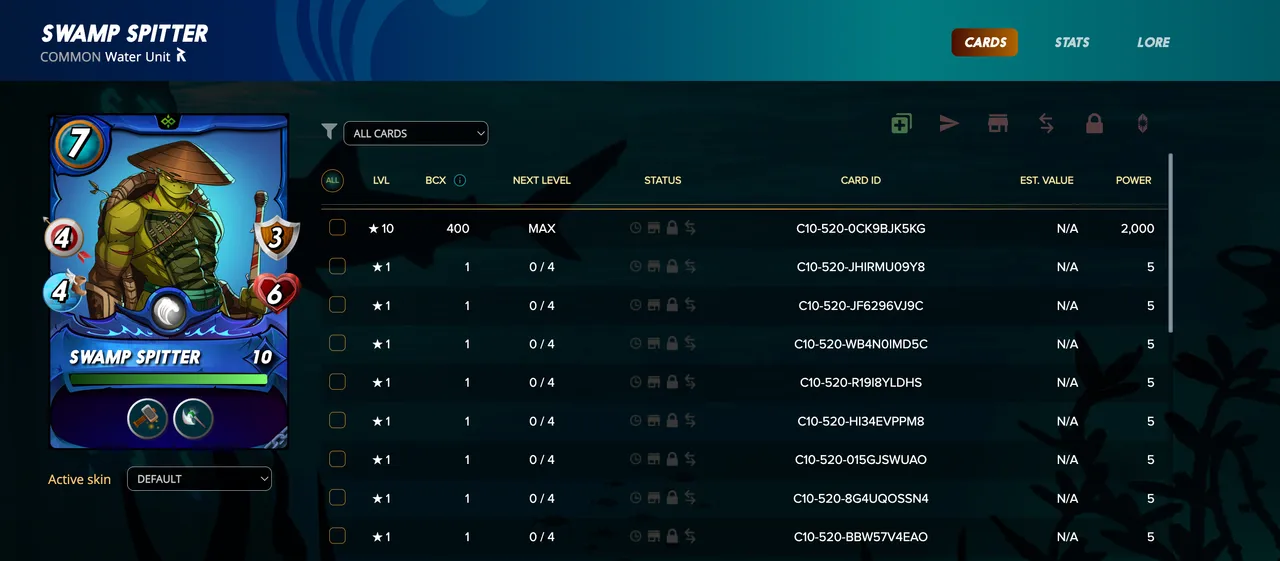Click the lock status icon for C10-520-JF6296VJ9C

672,306
